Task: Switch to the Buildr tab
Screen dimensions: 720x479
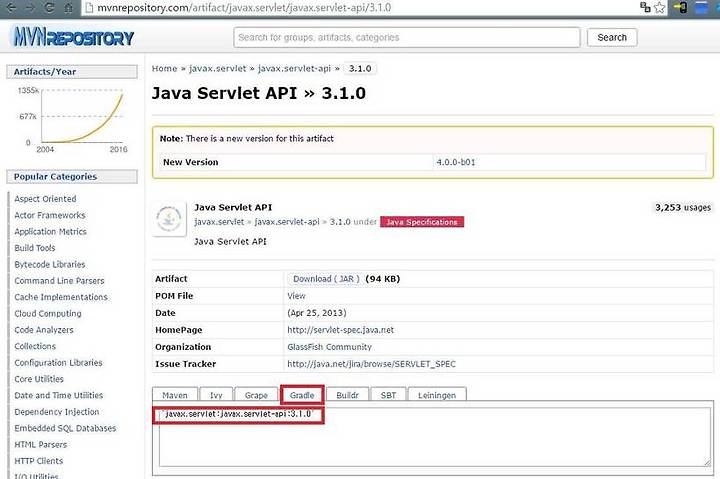Action: [x=347, y=395]
